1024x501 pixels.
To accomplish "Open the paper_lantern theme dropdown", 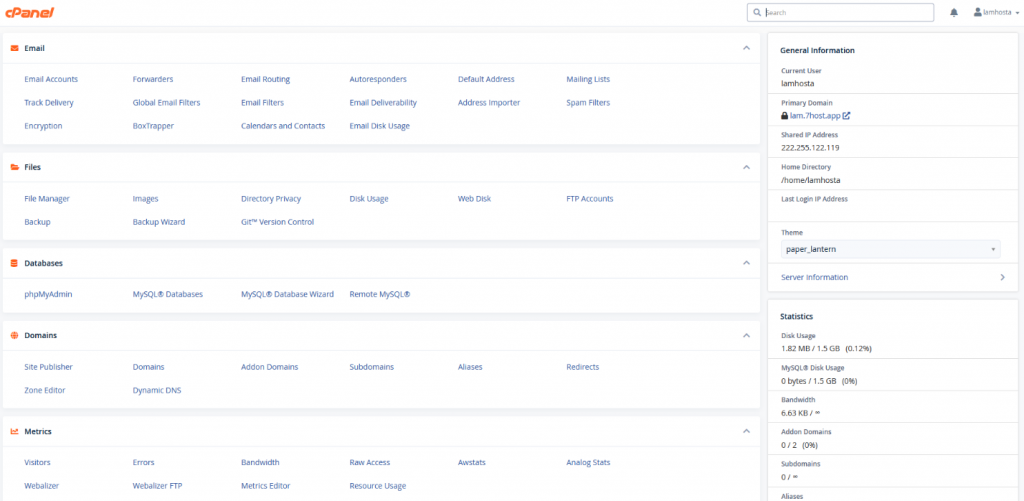I will [x=891, y=249].
